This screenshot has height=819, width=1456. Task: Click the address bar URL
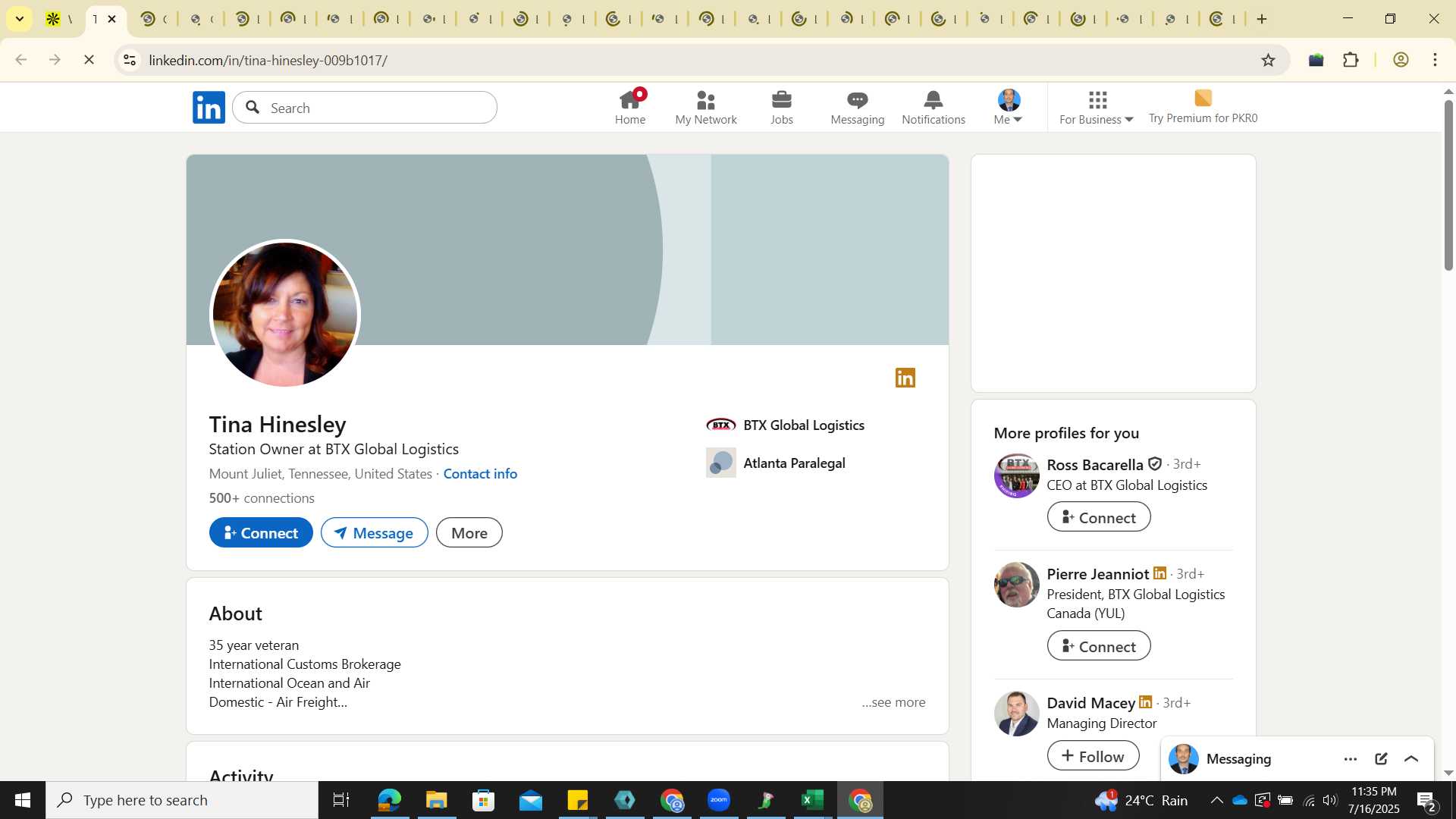pyautogui.click(x=268, y=60)
